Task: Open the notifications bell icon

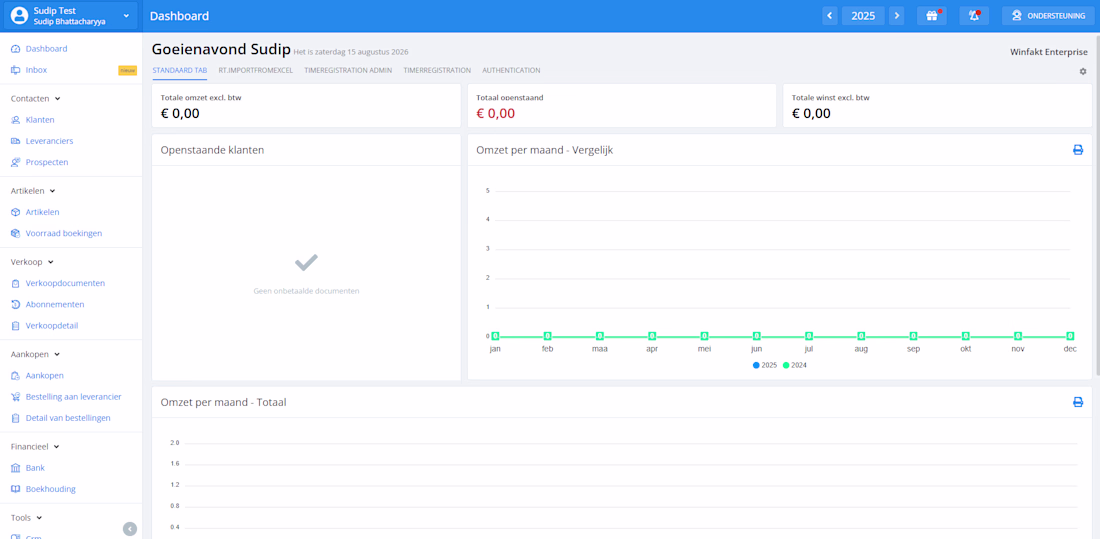Action: pos(974,15)
